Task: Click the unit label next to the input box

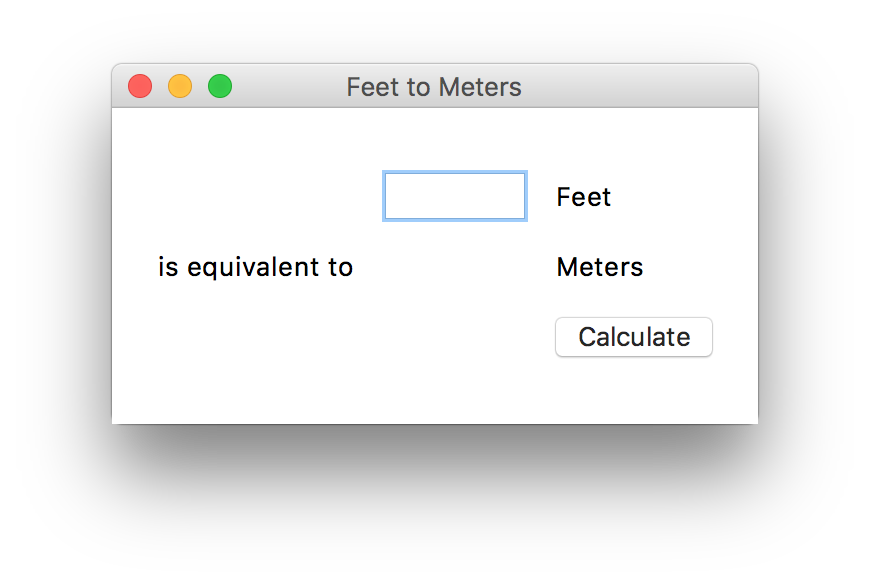Action: point(583,197)
